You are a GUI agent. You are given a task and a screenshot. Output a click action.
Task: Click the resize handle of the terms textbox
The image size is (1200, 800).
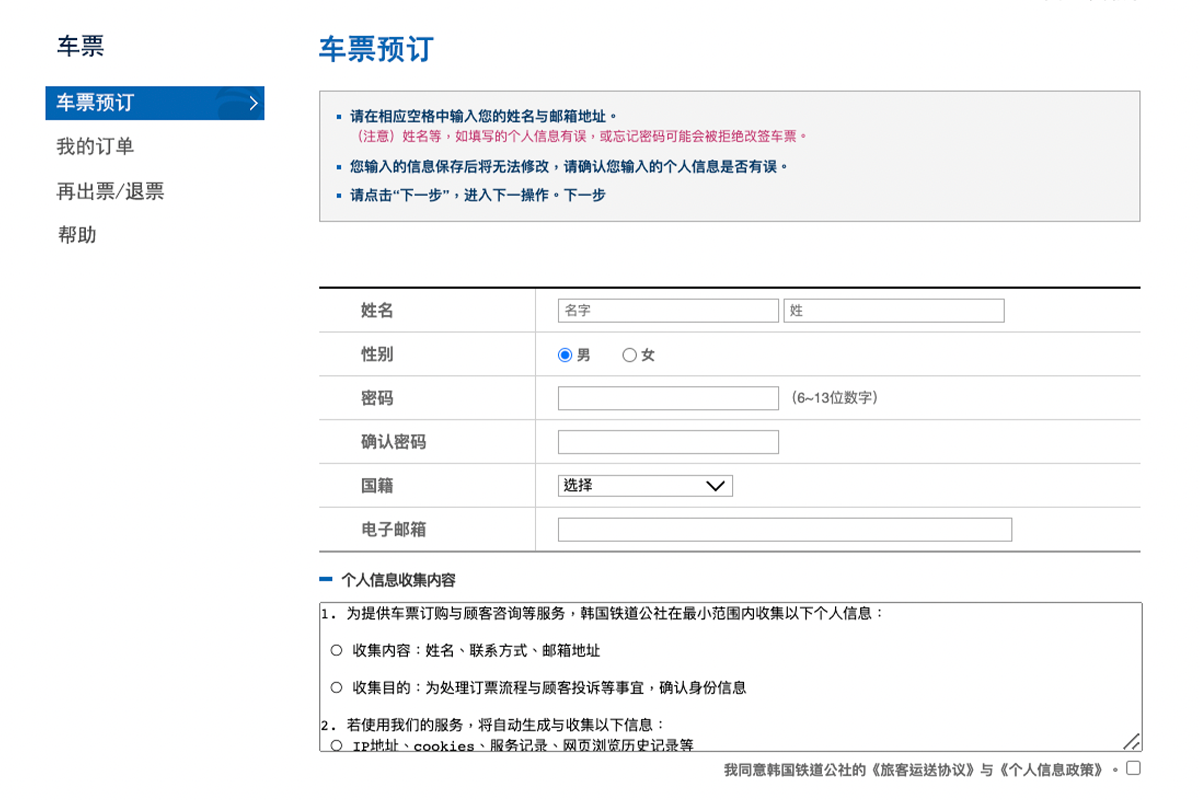tap(1131, 741)
